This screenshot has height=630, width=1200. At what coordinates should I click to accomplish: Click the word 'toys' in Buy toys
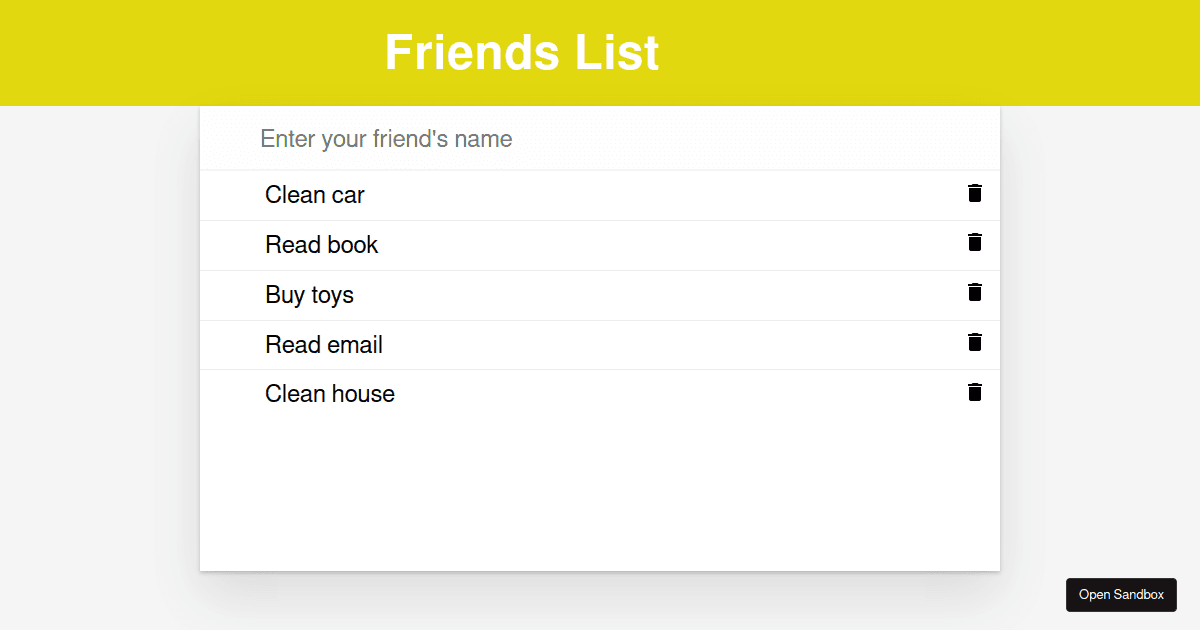point(333,296)
